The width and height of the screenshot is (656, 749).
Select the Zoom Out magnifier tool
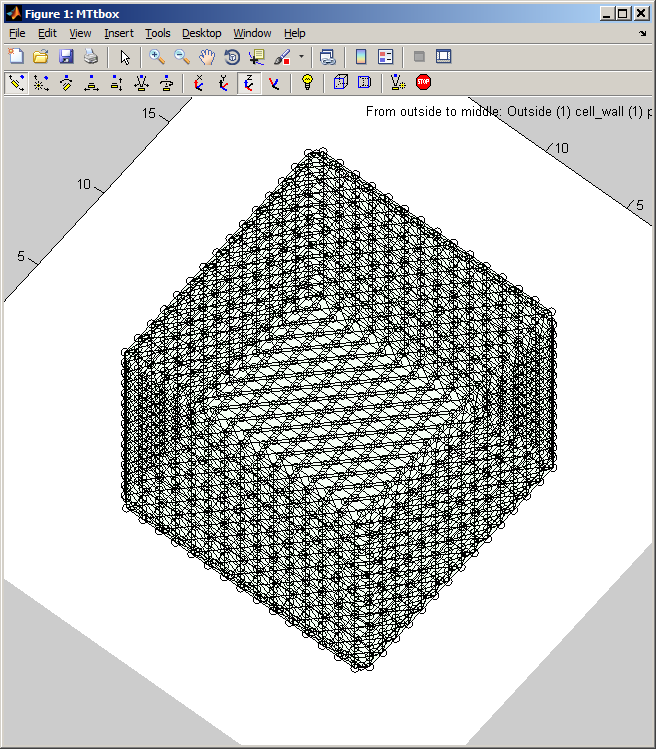pyautogui.click(x=182, y=57)
